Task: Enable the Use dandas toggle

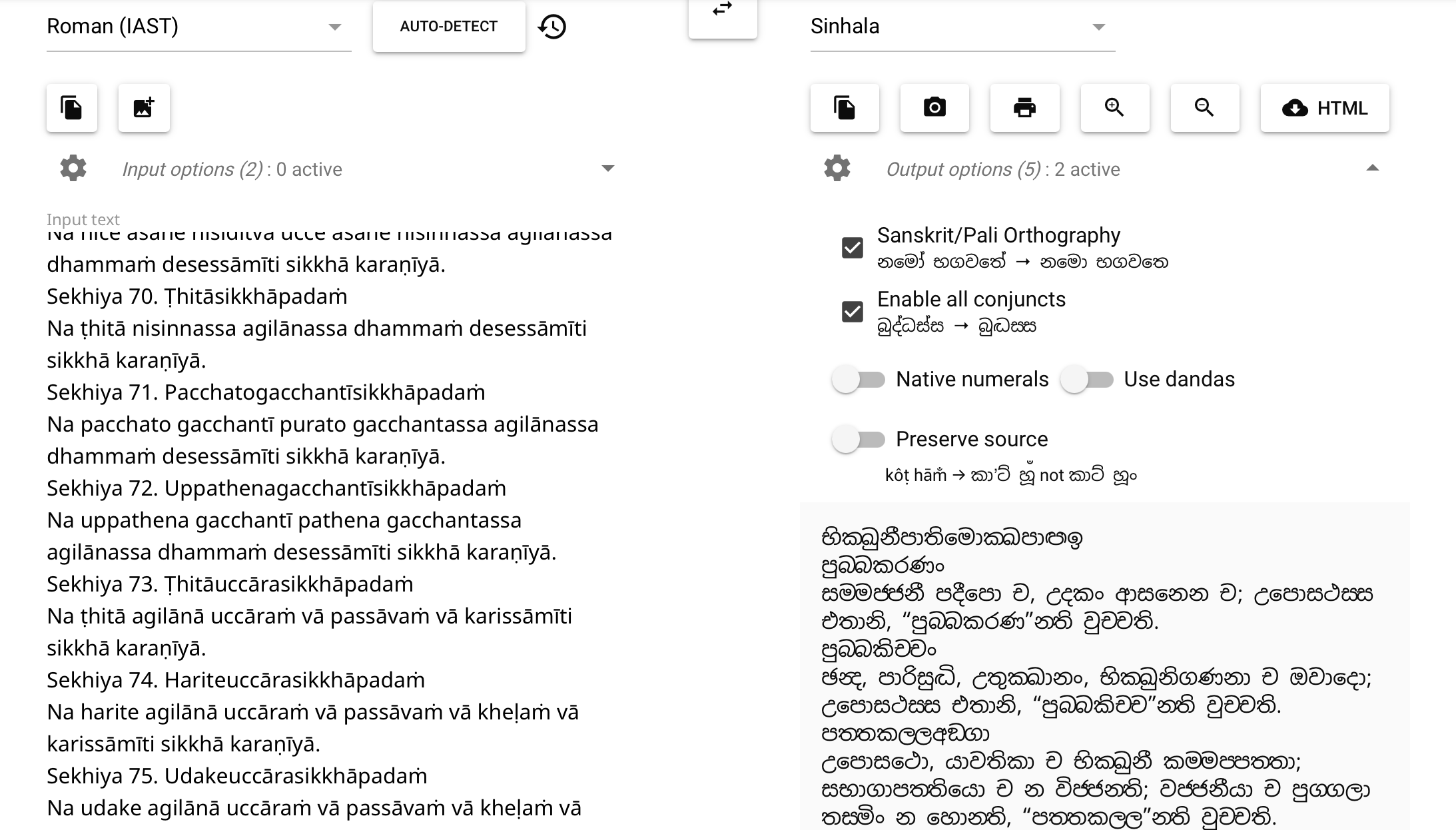Action: pyautogui.click(x=1086, y=380)
